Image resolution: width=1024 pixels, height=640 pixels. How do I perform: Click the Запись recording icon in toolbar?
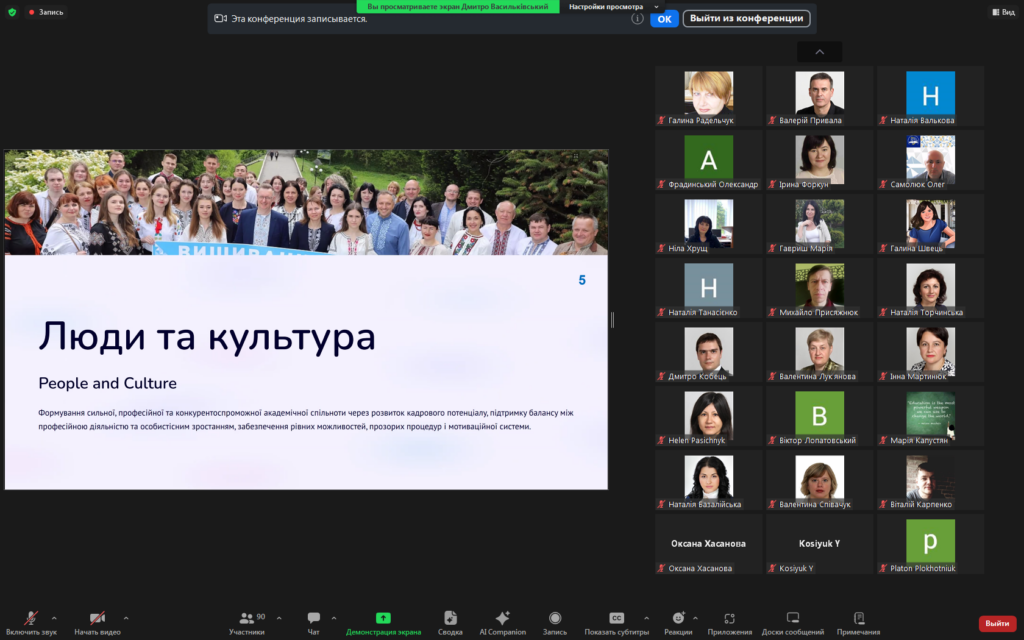click(x=555, y=618)
